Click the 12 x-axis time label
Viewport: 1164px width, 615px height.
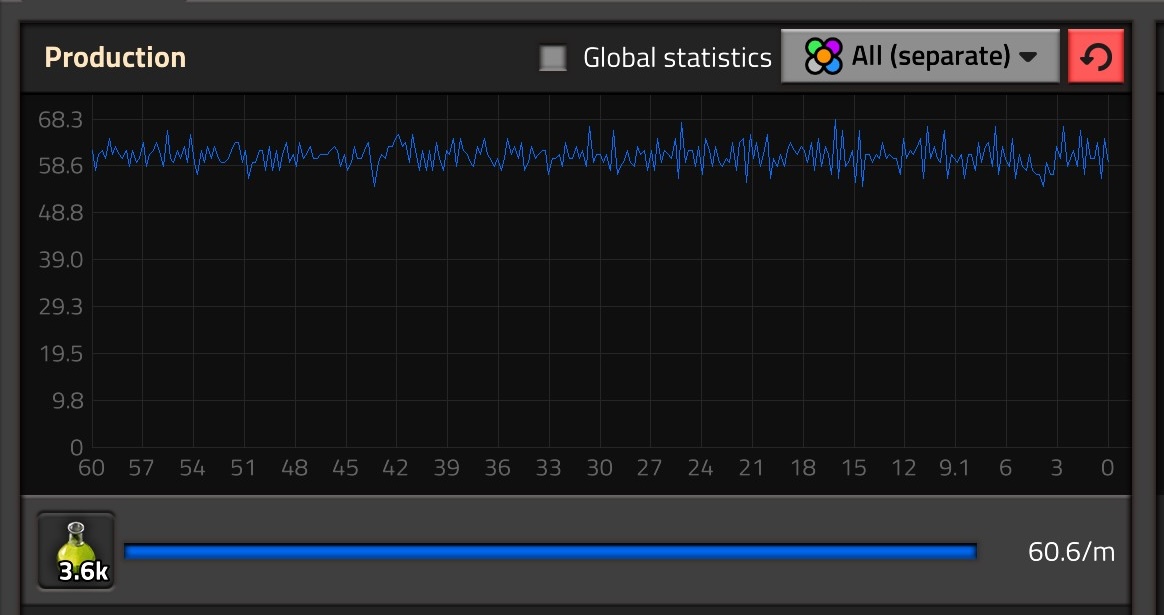click(x=903, y=468)
